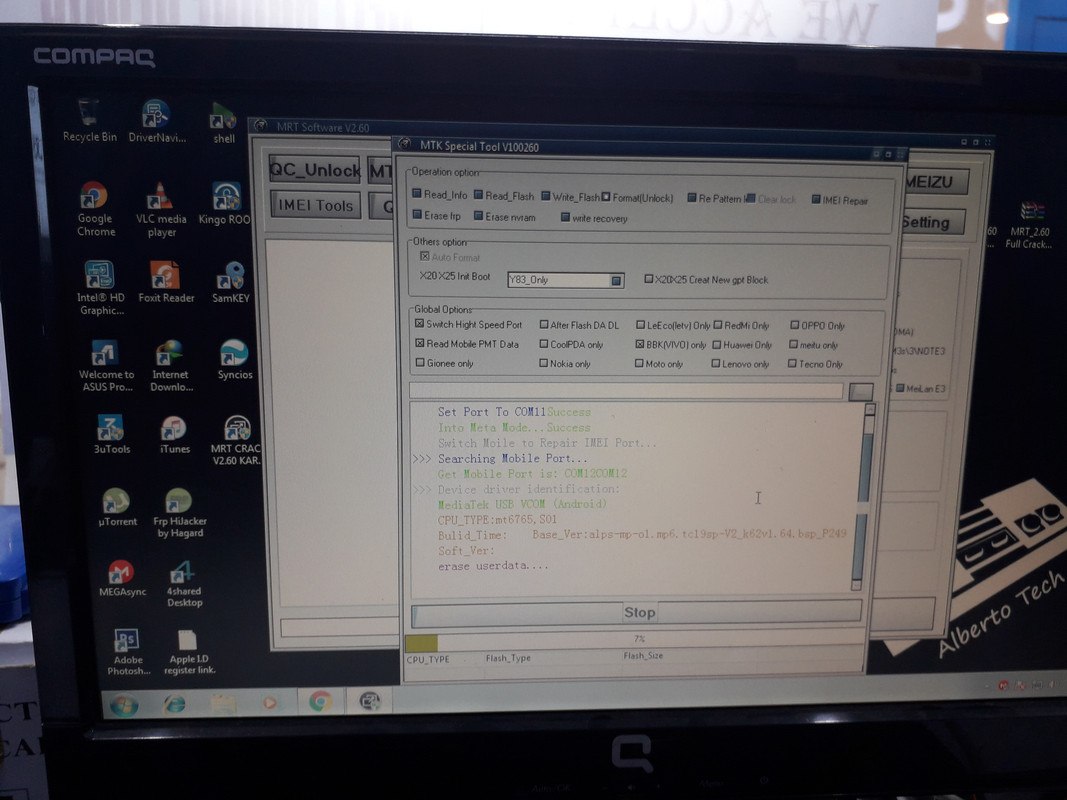Open Intel HD Graphics shortcut
This screenshot has width=1067, height=800.
coord(101,287)
